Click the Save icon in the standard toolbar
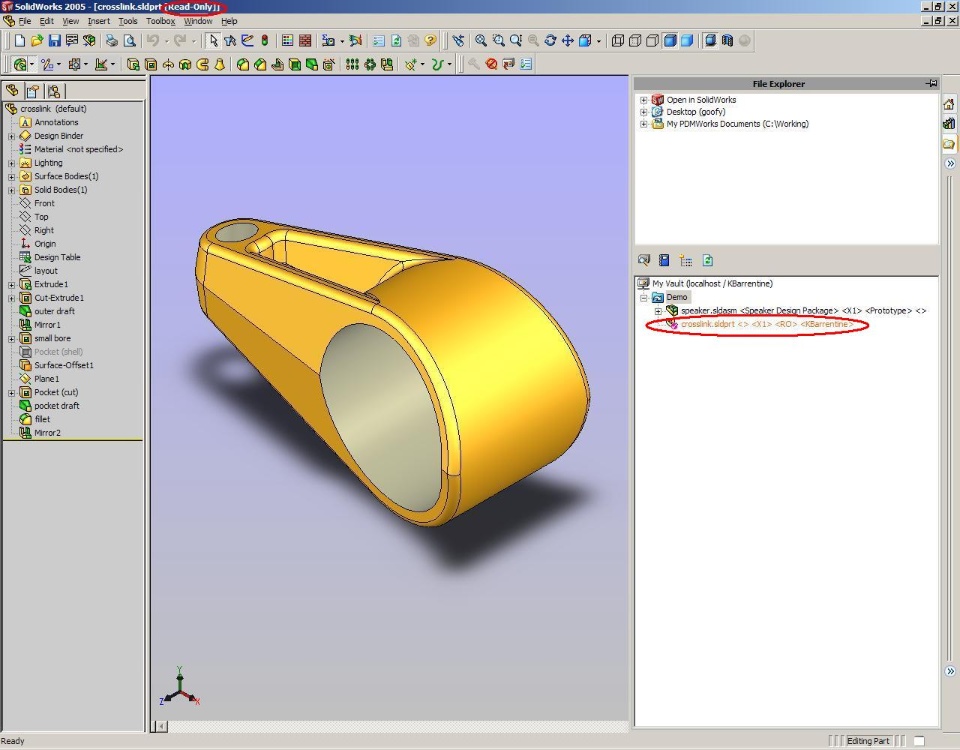 point(54,40)
